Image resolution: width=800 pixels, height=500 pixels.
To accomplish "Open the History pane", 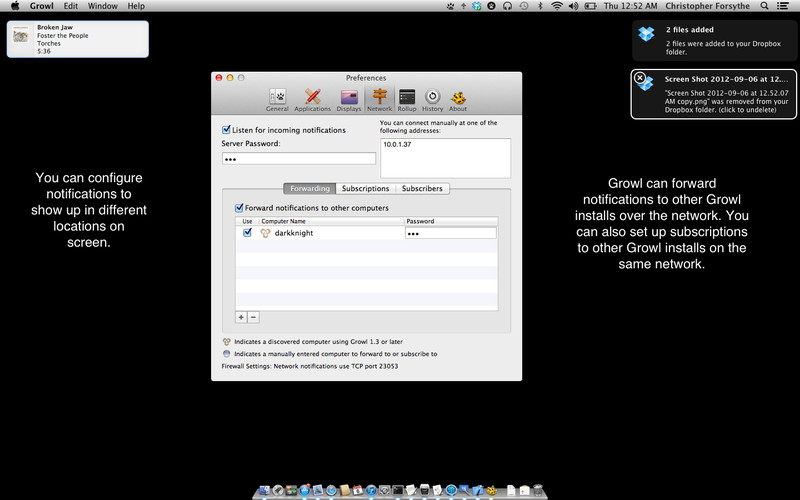I will tap(432, 98).
